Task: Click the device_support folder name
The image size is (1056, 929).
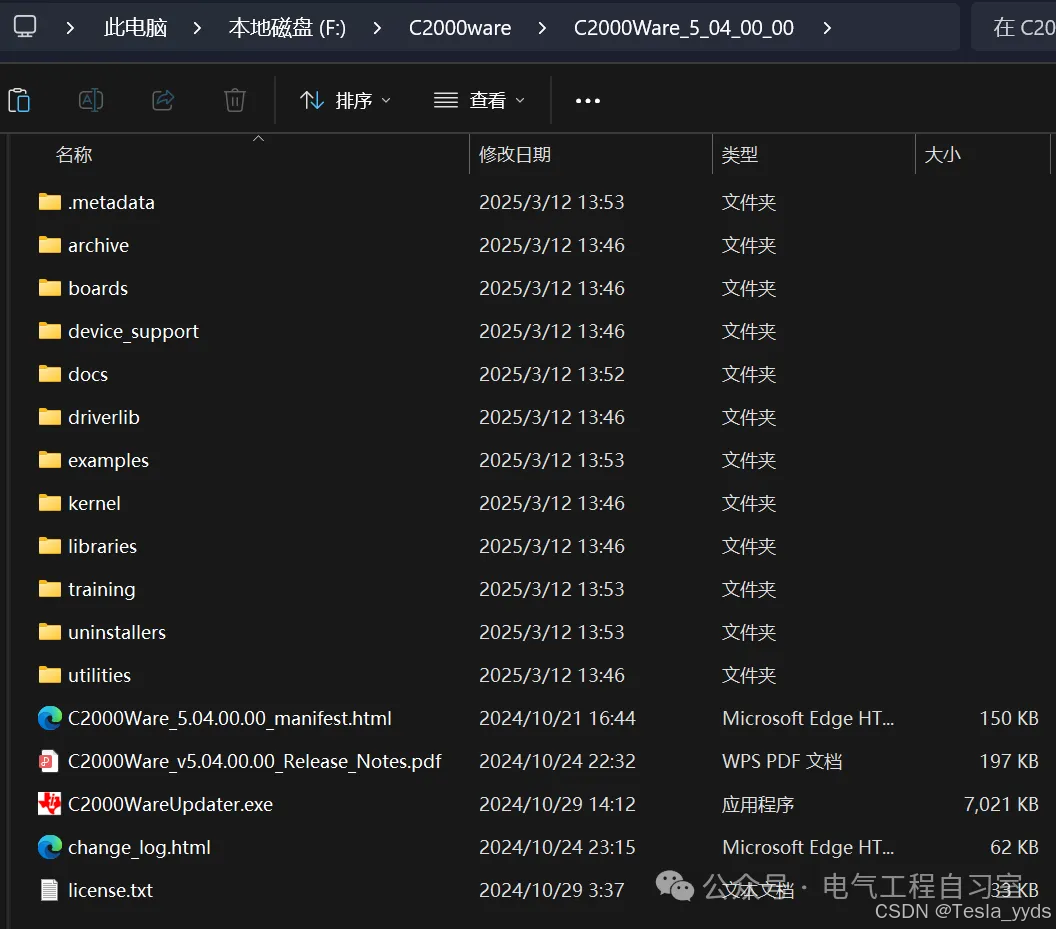Action: [133, 331]
